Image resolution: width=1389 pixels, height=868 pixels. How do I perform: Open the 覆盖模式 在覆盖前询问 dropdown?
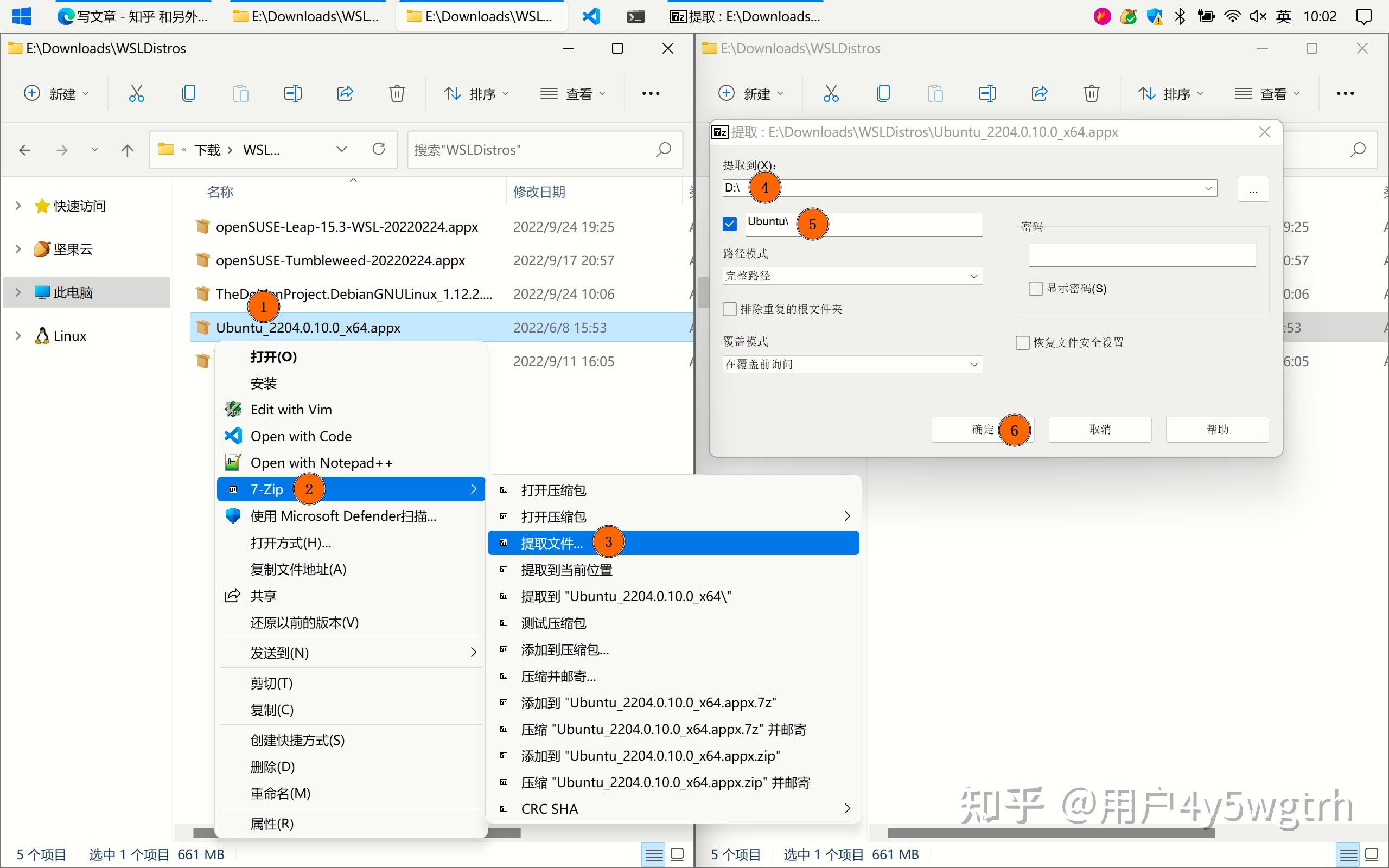pyautogui.click(x=852, y=365)
